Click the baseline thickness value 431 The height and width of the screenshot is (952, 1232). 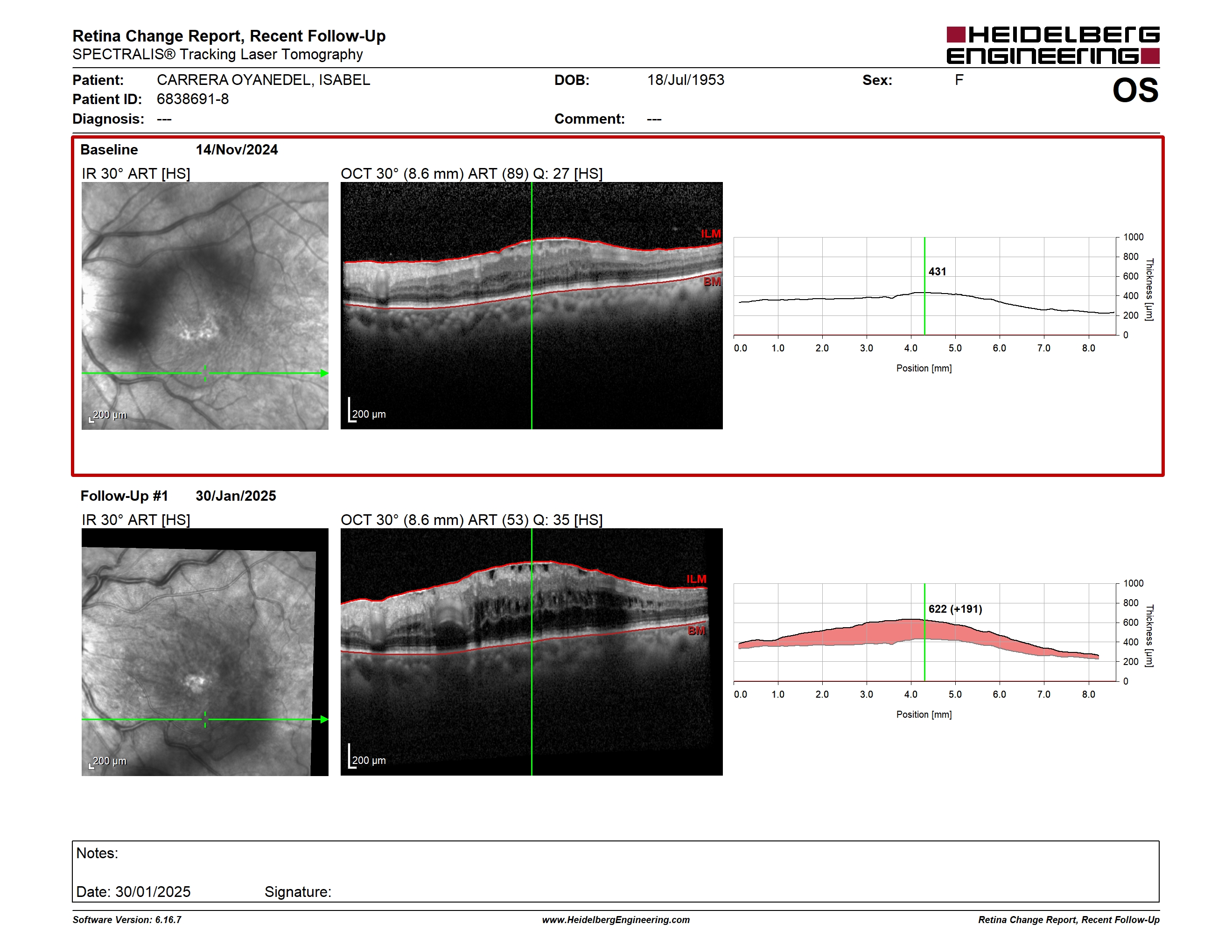pyautogui.click(x=937, y=272)
